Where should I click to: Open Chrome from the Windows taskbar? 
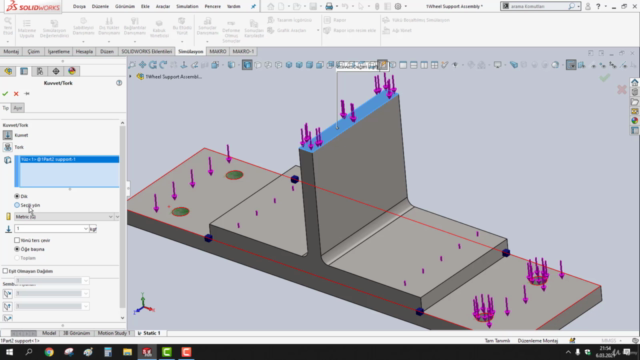tap(49, 352)
